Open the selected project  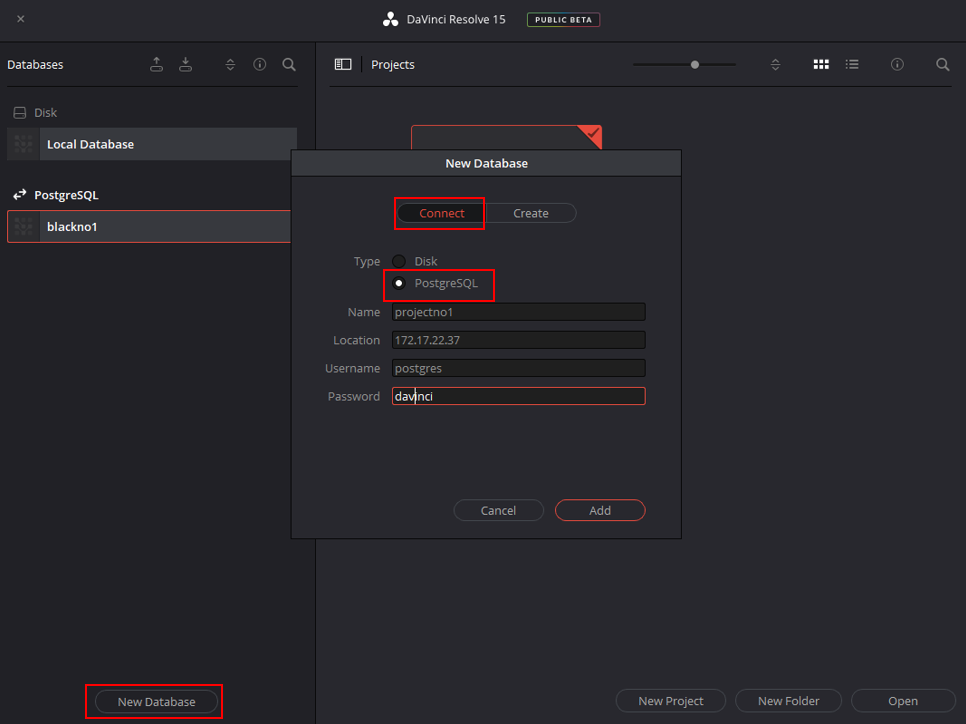click(x=903, y=701)
